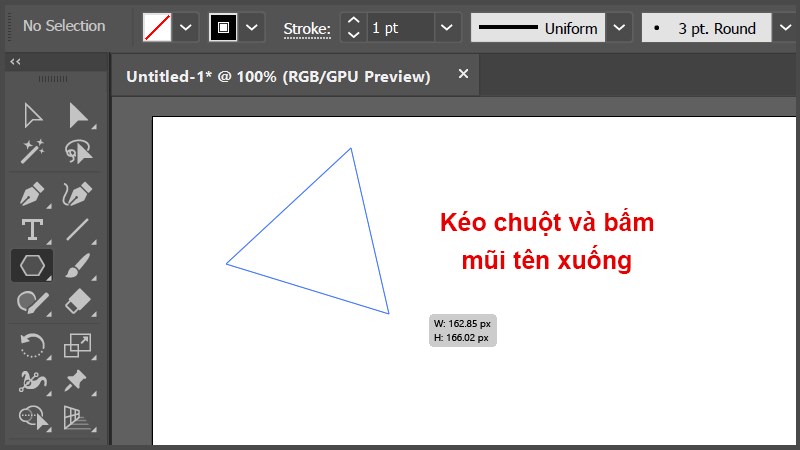Viewport: 800px width, 450px height.
Task: Click the stroke weight field showing 1 pt
Action: pyautogui.click(x=401, y=28)
